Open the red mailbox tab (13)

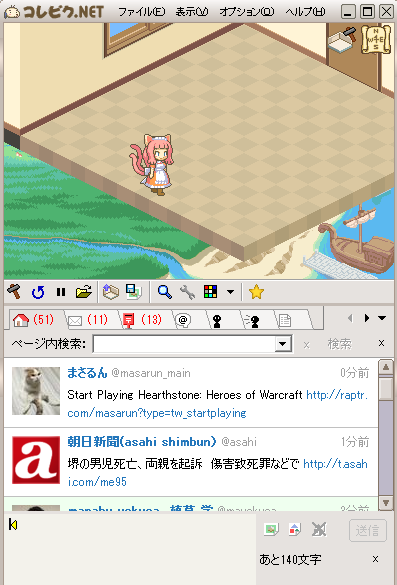point(143,320)
